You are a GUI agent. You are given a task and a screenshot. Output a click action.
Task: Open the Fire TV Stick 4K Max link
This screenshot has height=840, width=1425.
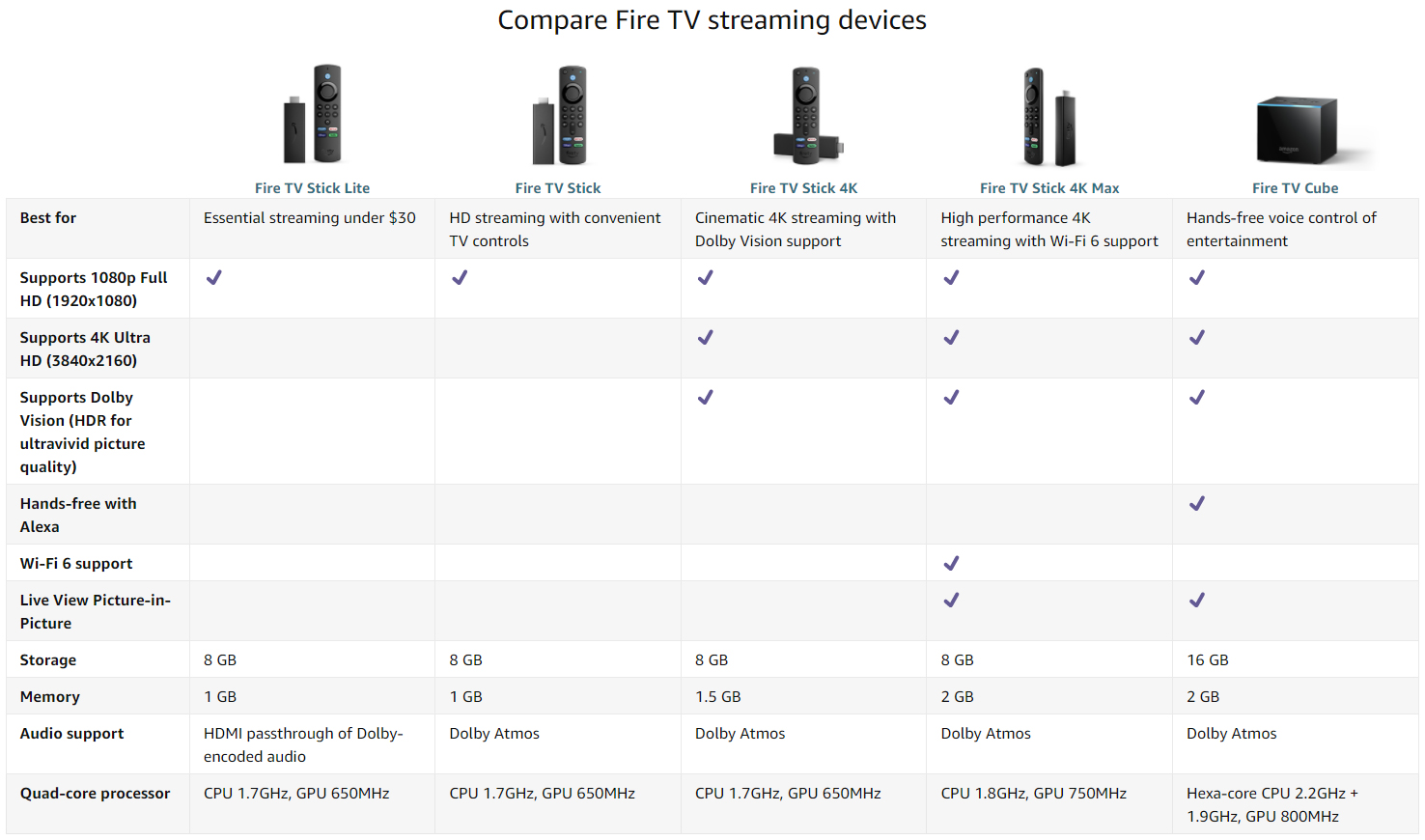click(1049, 188)
